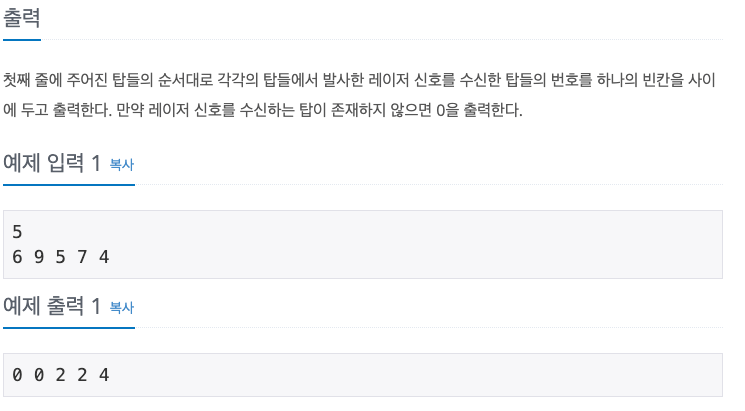Click the lone 5 on the sample input's first line
The width and height of the screenshot is (745, 411).
pyautogui.click(x=17, y=232)
